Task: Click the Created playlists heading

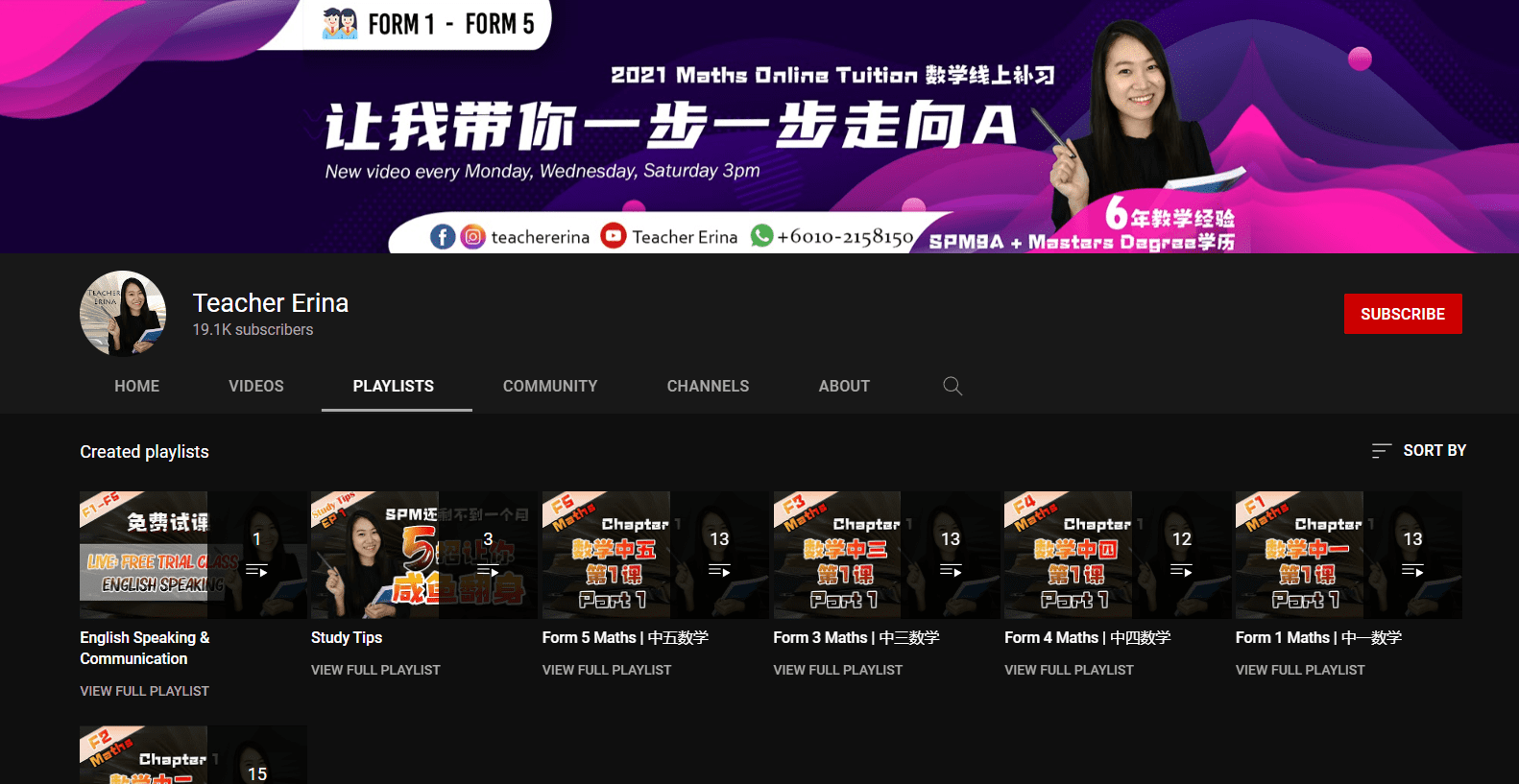Action: [144, 452]
